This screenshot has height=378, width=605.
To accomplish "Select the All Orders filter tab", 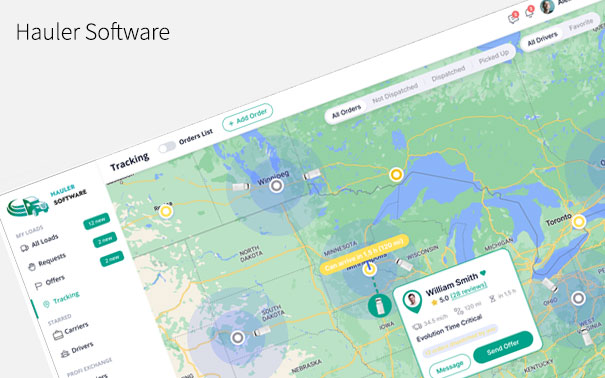I will [346, 111].
